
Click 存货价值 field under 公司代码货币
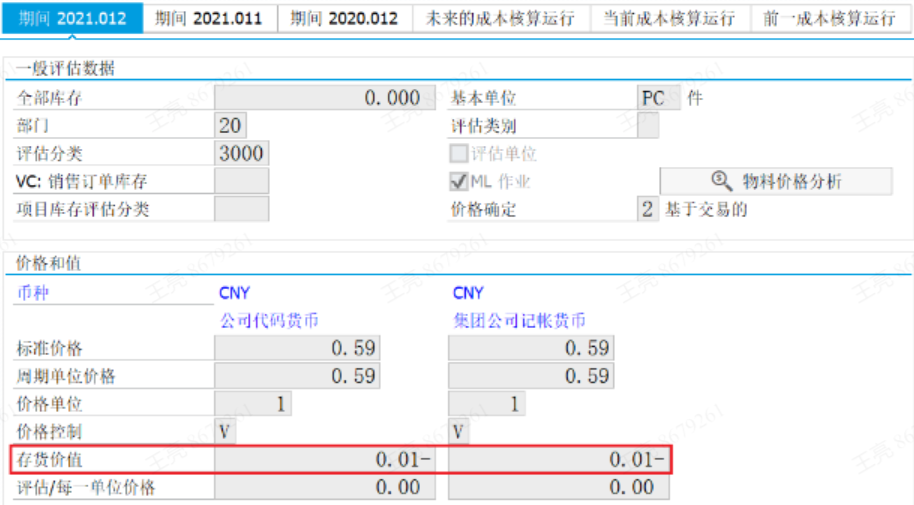(325, 460)
